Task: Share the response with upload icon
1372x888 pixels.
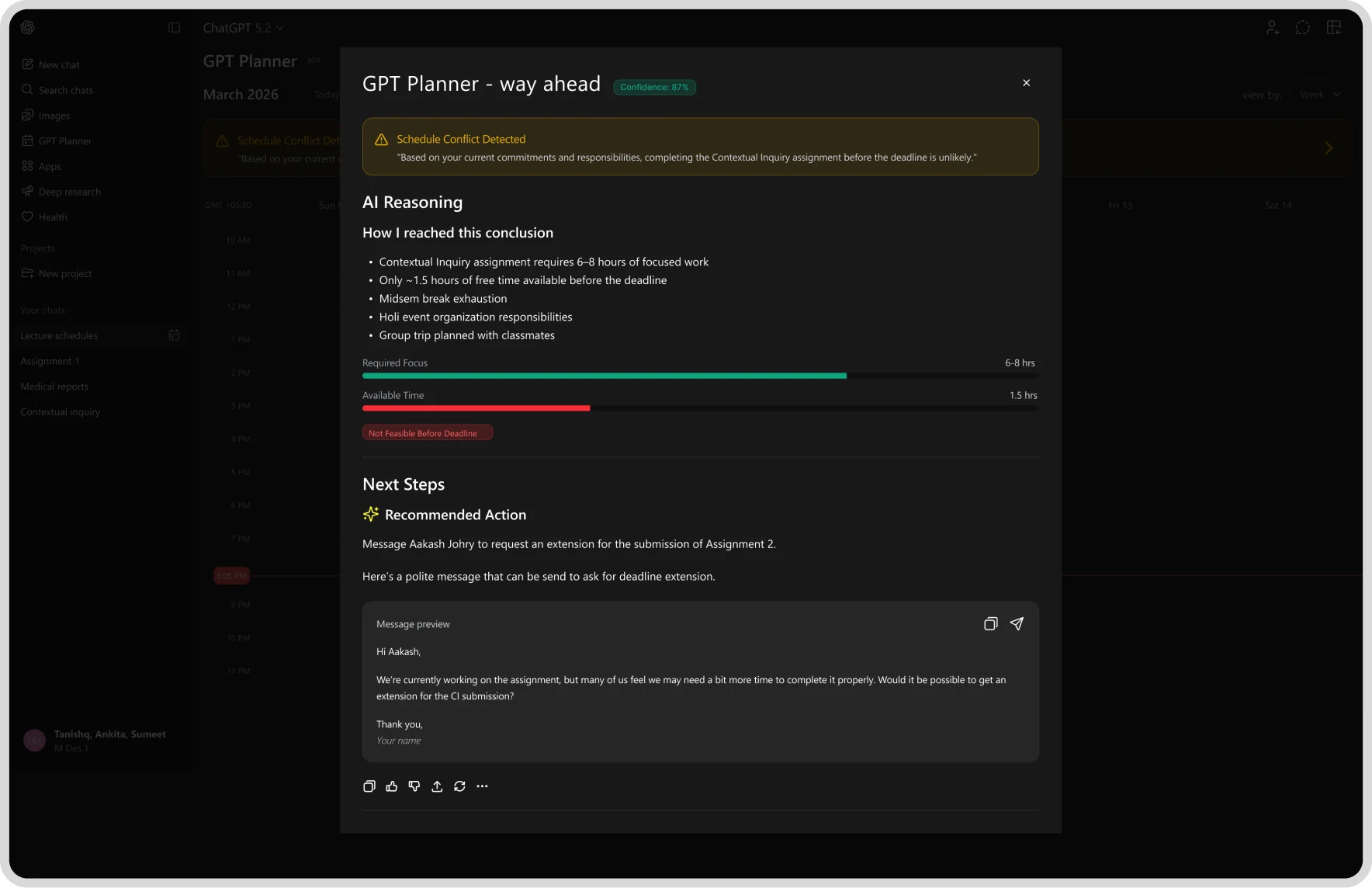Action: tap(437, 786)
